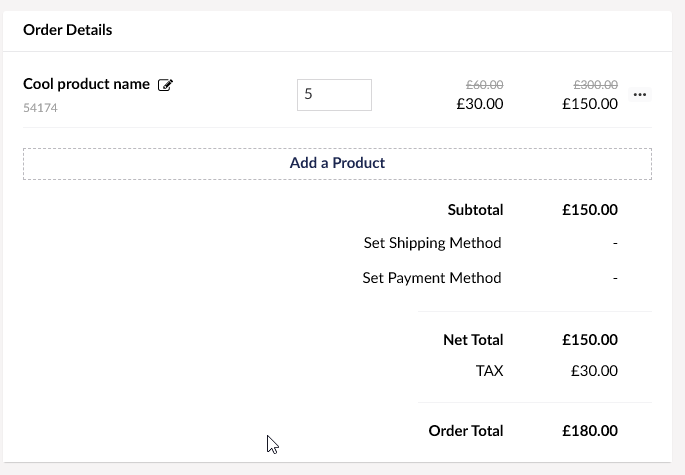
Task: Open the Set Shipping Method link
Action: 432,243
